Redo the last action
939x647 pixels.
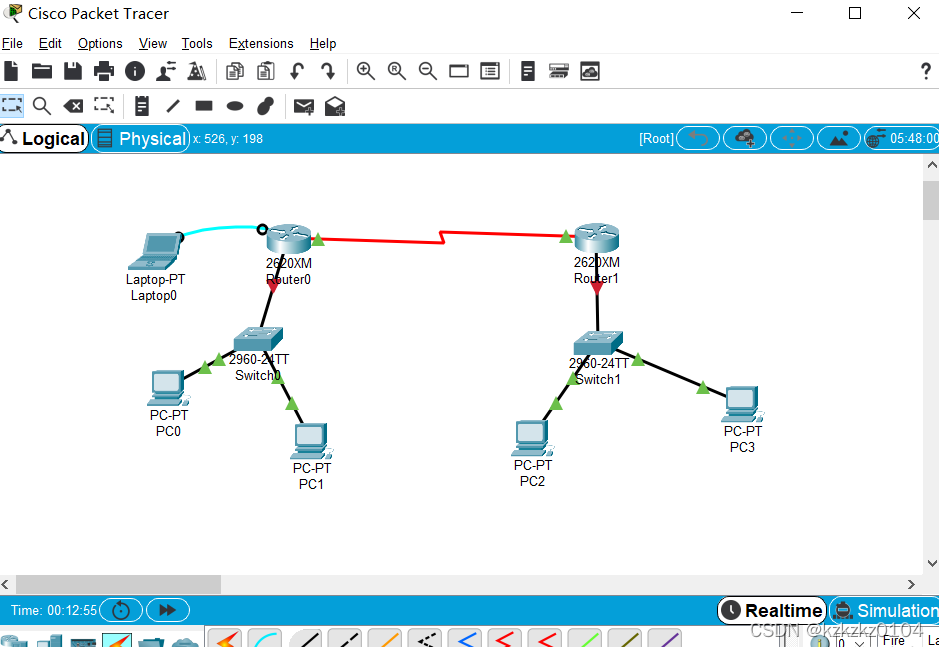click(328, 71)
